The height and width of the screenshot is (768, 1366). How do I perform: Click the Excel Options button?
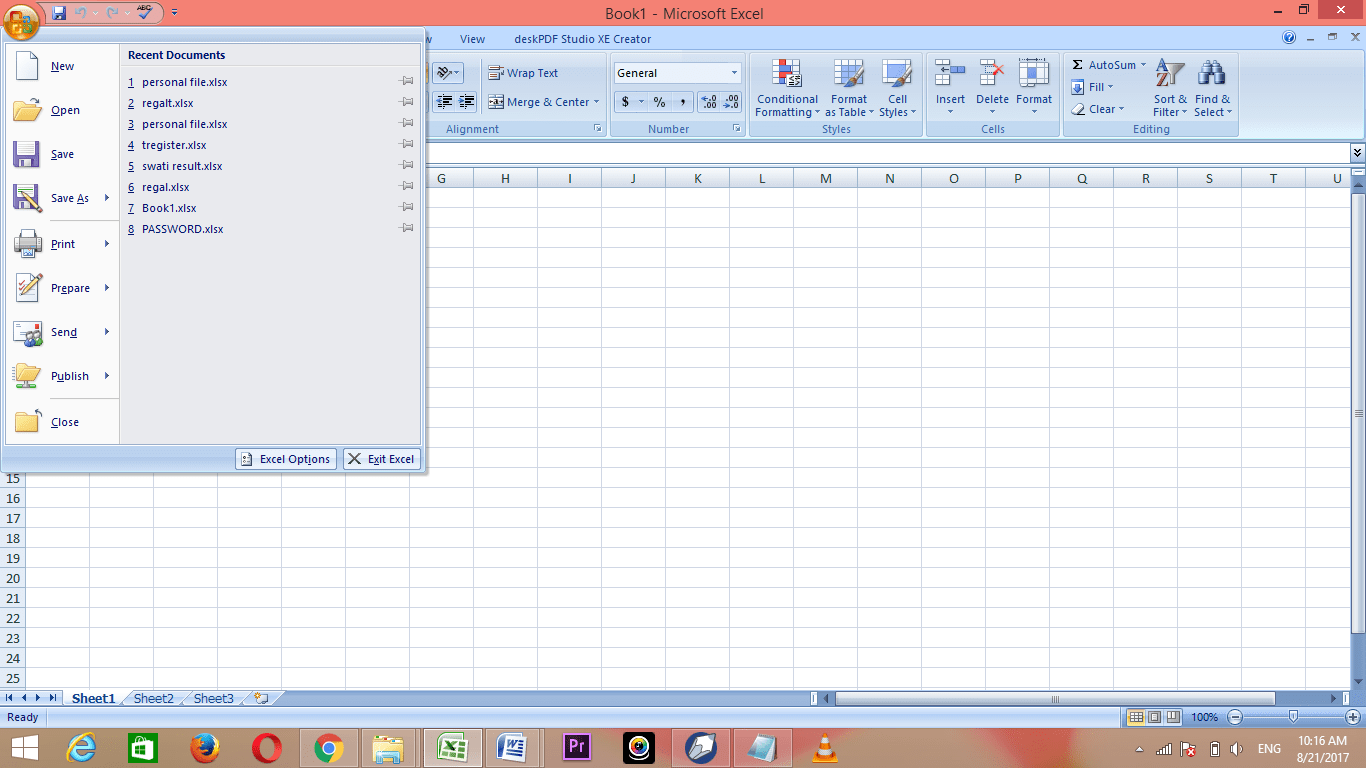(x=286, y=459)
